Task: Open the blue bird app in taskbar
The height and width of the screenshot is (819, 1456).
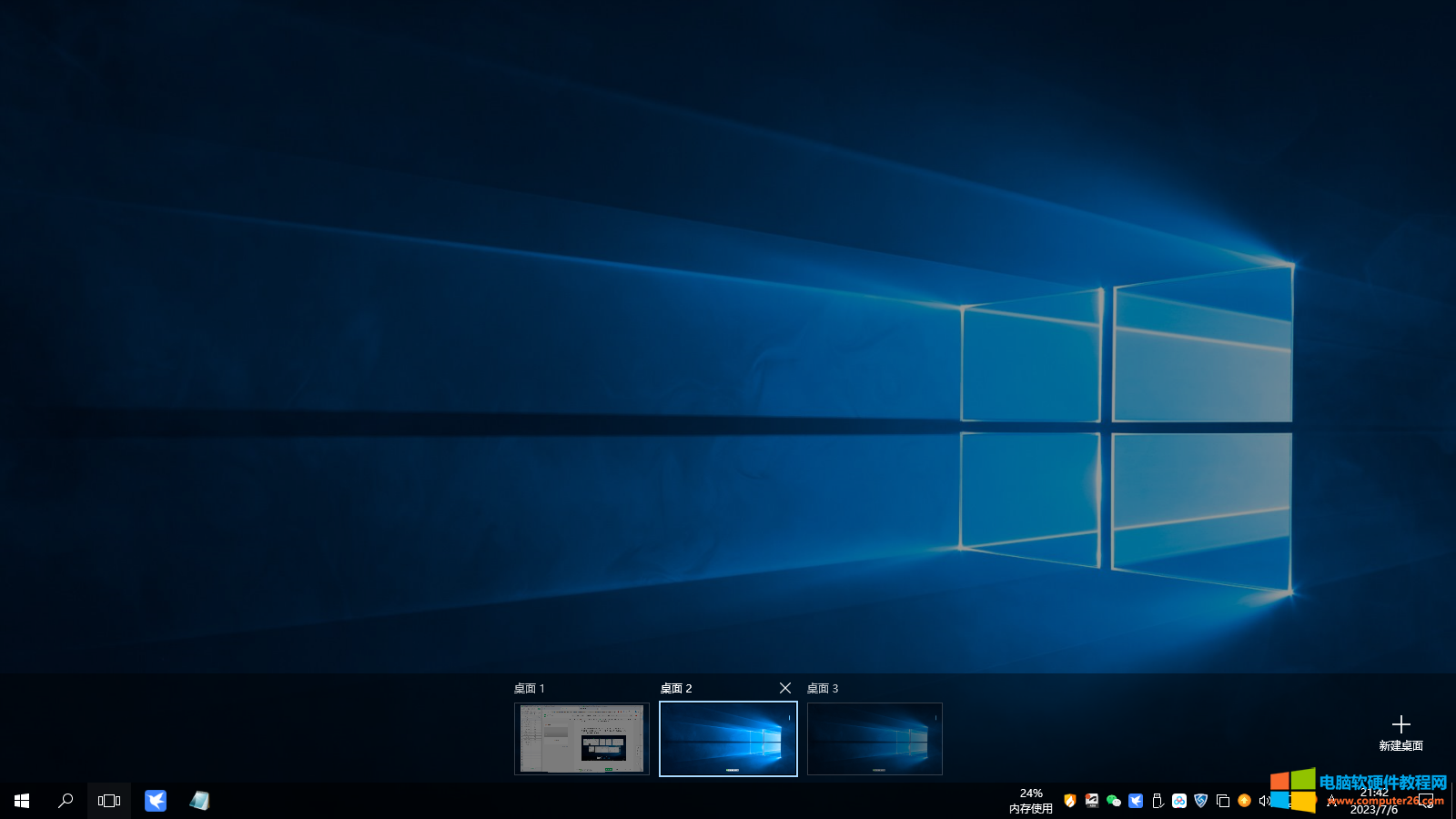Action: (x=156, y=801)
